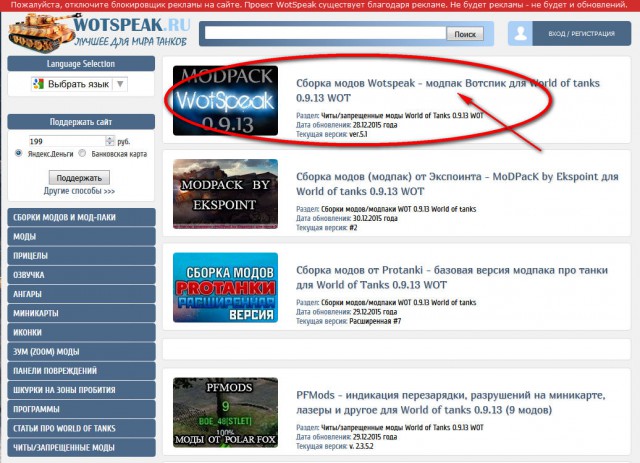Click the Language Selection panel header

point(81,64)
